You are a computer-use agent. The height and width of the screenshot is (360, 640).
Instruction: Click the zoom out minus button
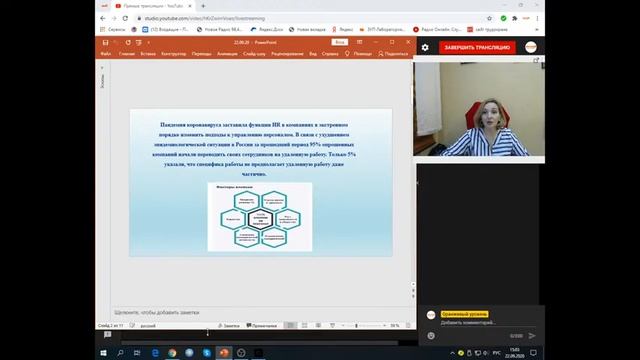(343, 326)
